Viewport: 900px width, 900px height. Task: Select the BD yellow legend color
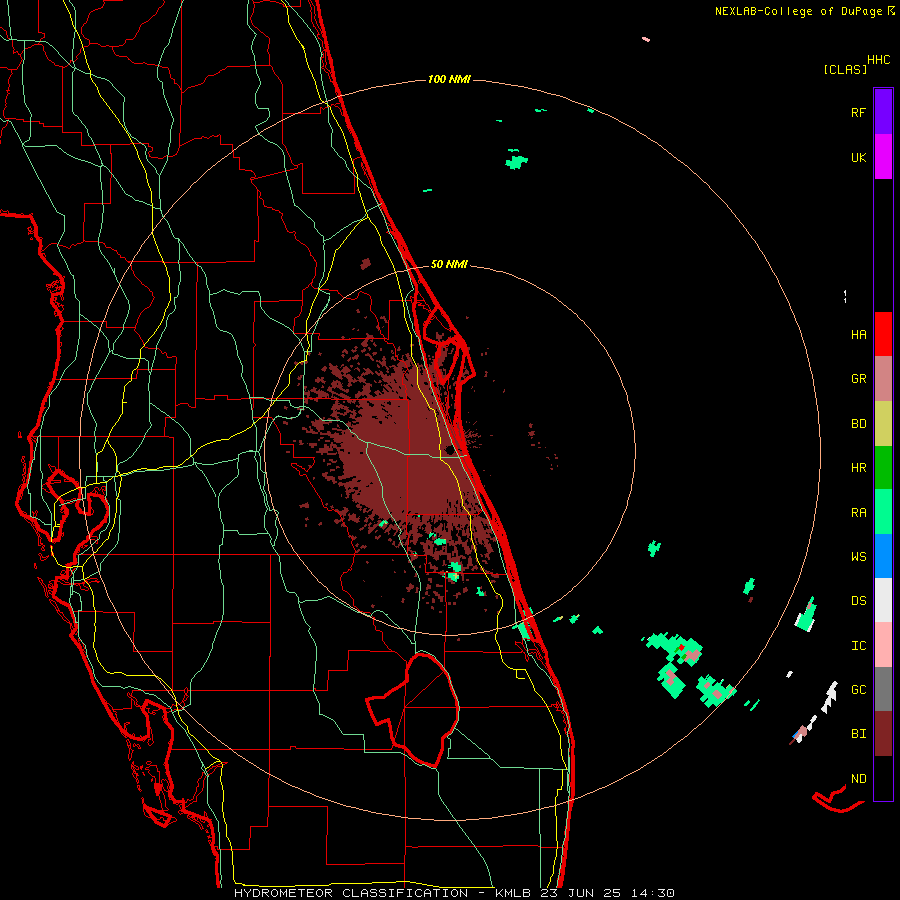[x=883, y=424]
